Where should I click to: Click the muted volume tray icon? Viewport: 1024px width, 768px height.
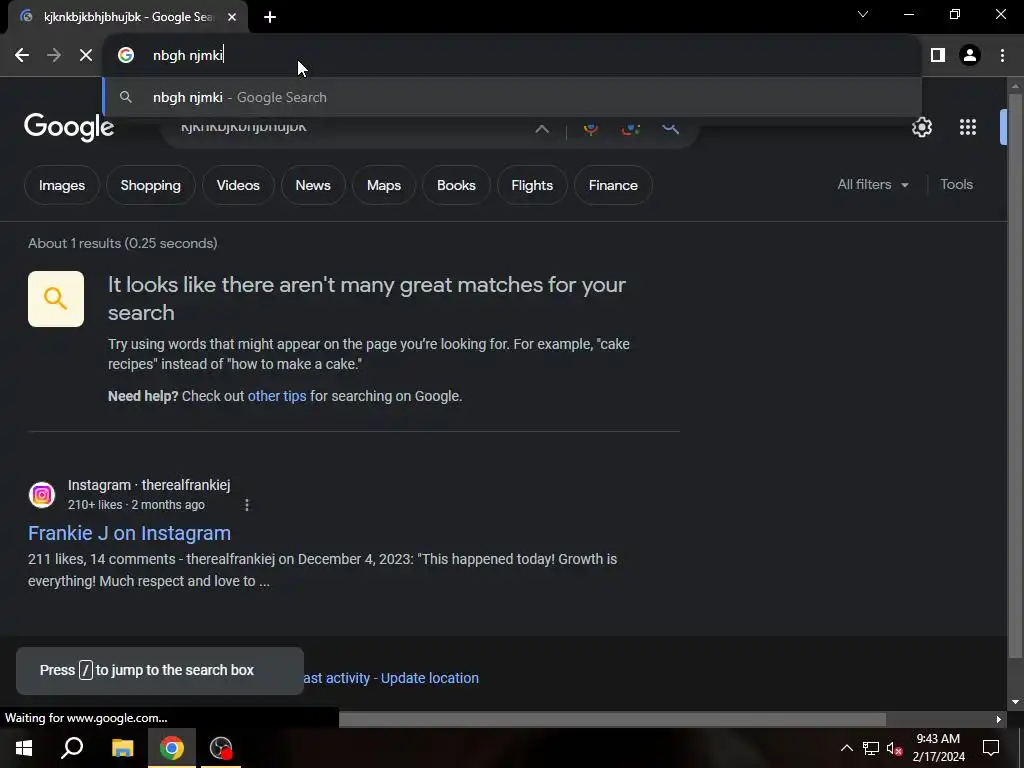(x=894, y=748)
